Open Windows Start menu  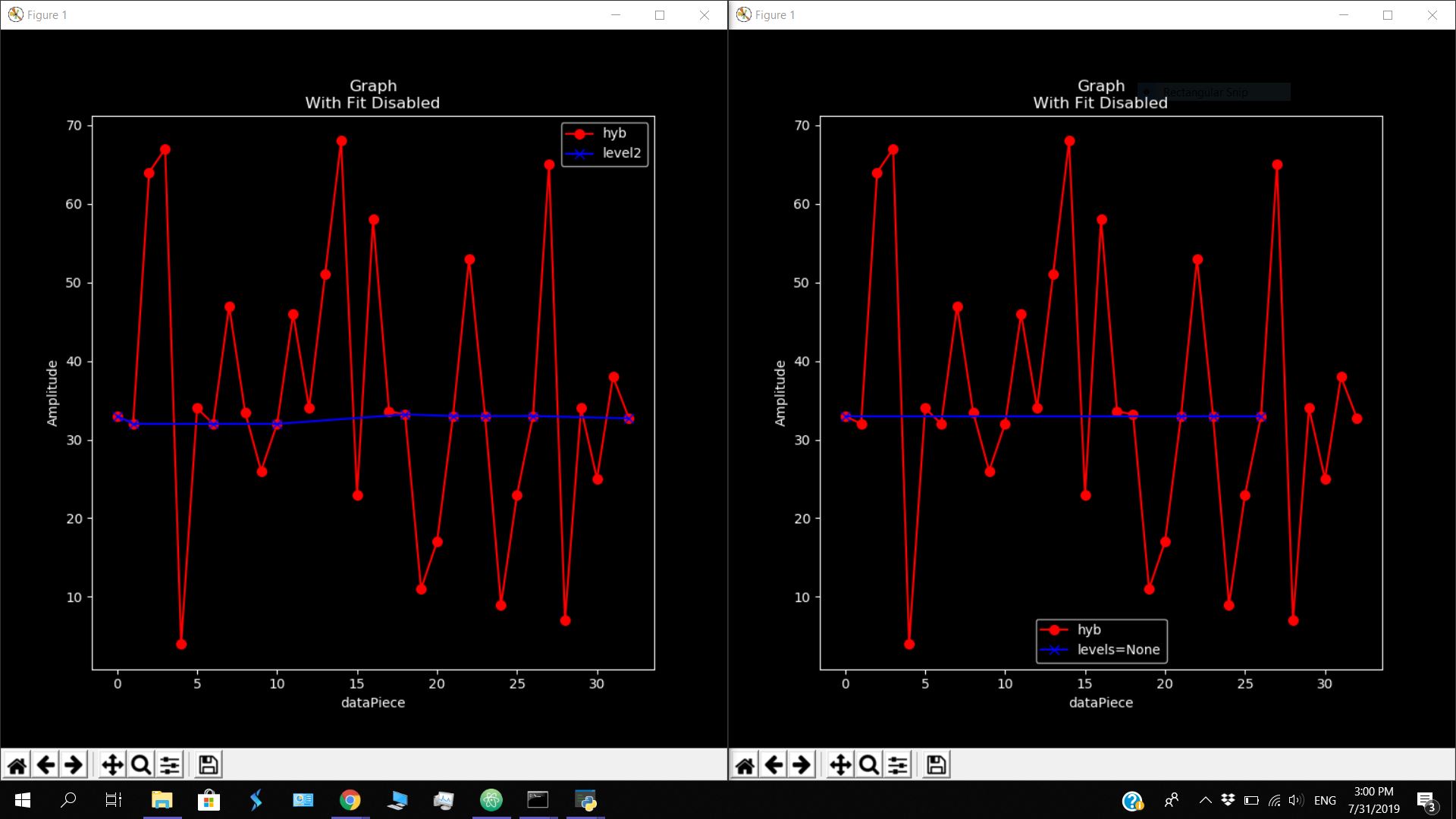click(x=22, y=800)
